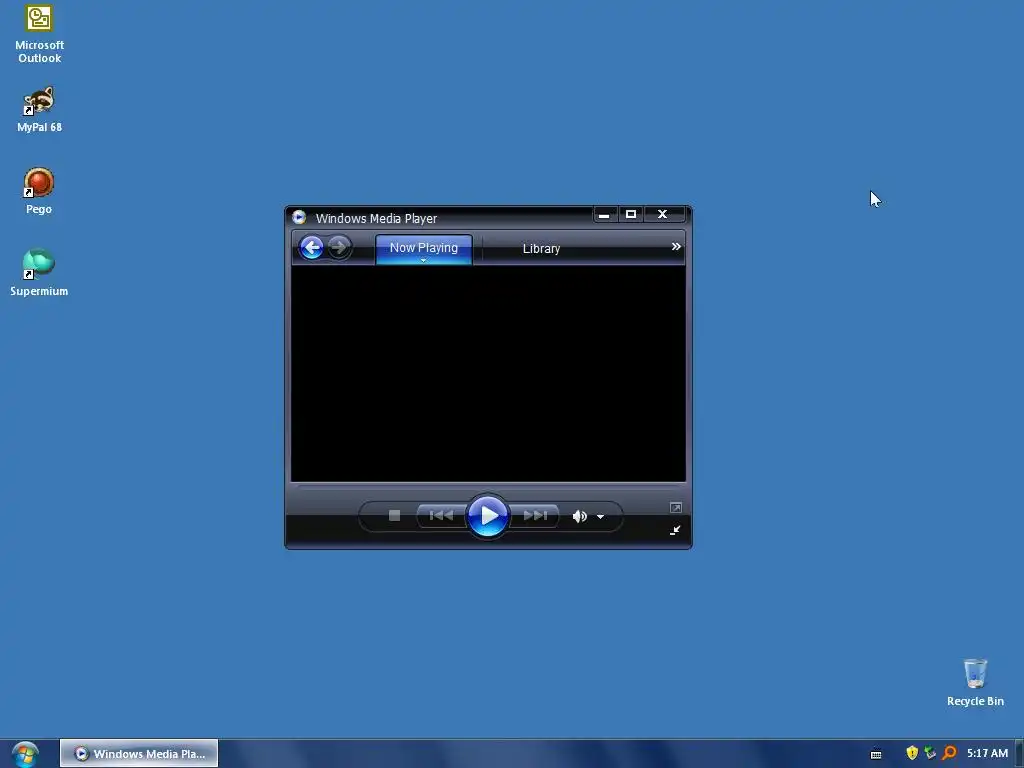1024x768 pixels.
Task: Click the black video display area
Action: (488, 374)
